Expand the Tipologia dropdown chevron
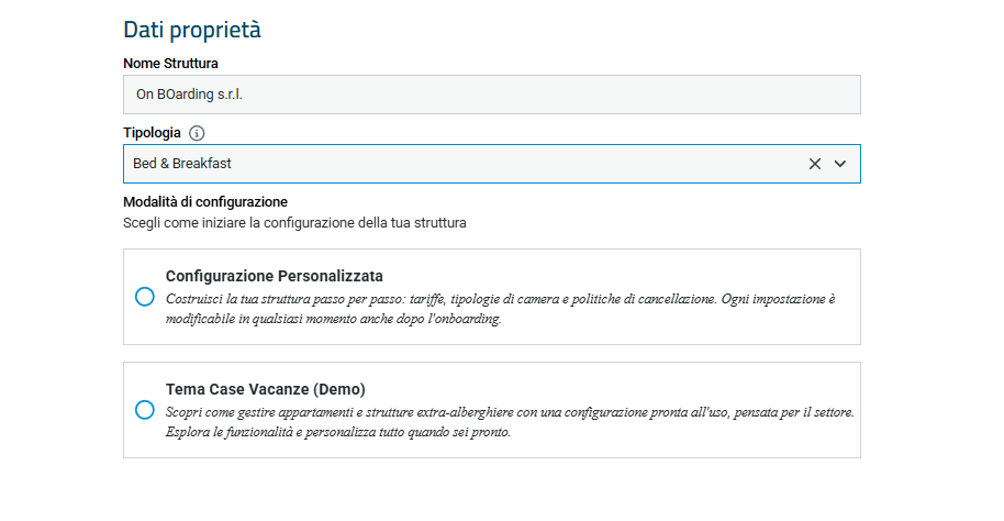 840,164
